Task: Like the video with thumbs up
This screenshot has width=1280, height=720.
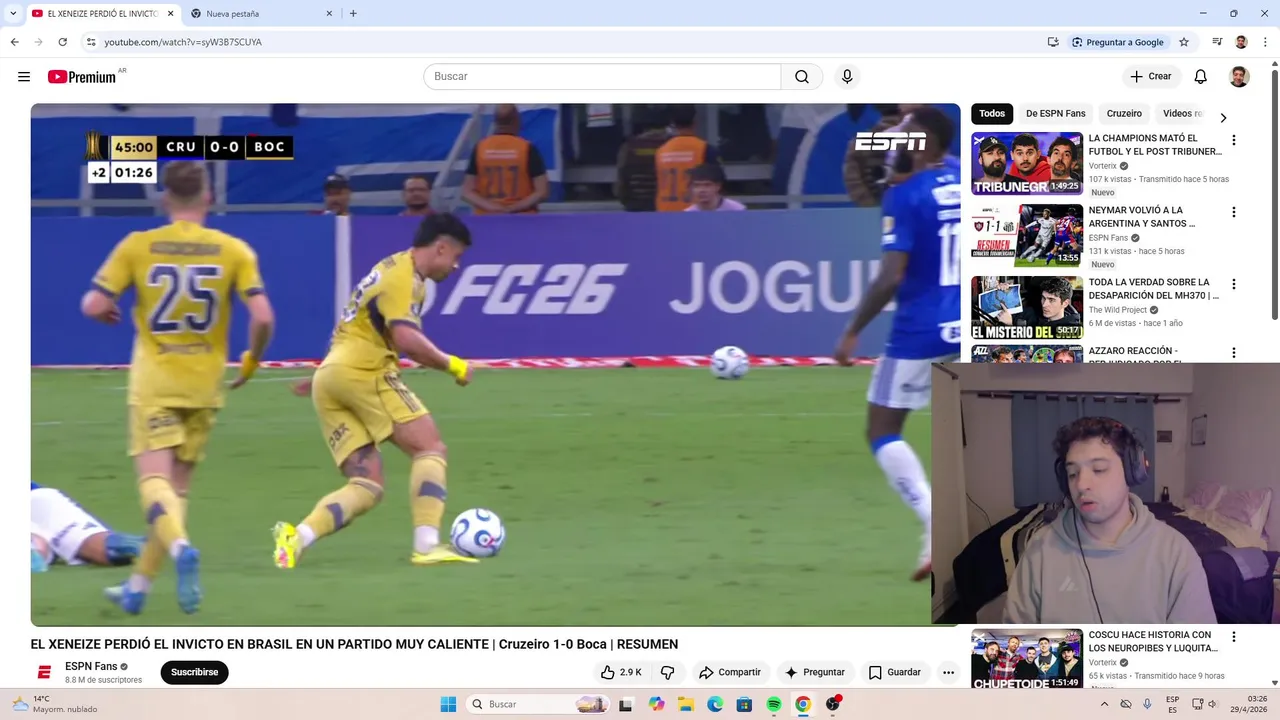Action: point(621,672)
